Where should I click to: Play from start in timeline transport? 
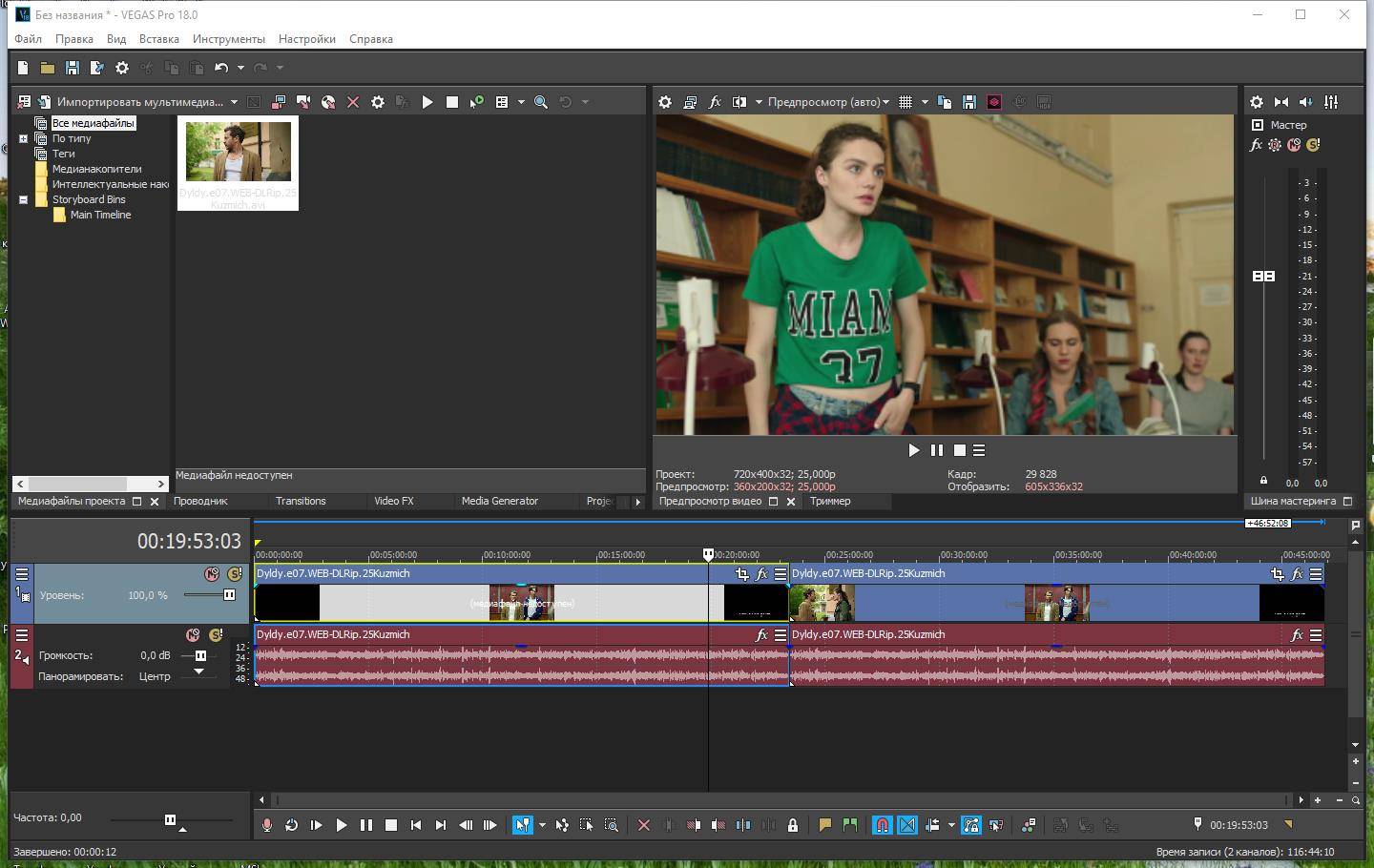(316, 825)
